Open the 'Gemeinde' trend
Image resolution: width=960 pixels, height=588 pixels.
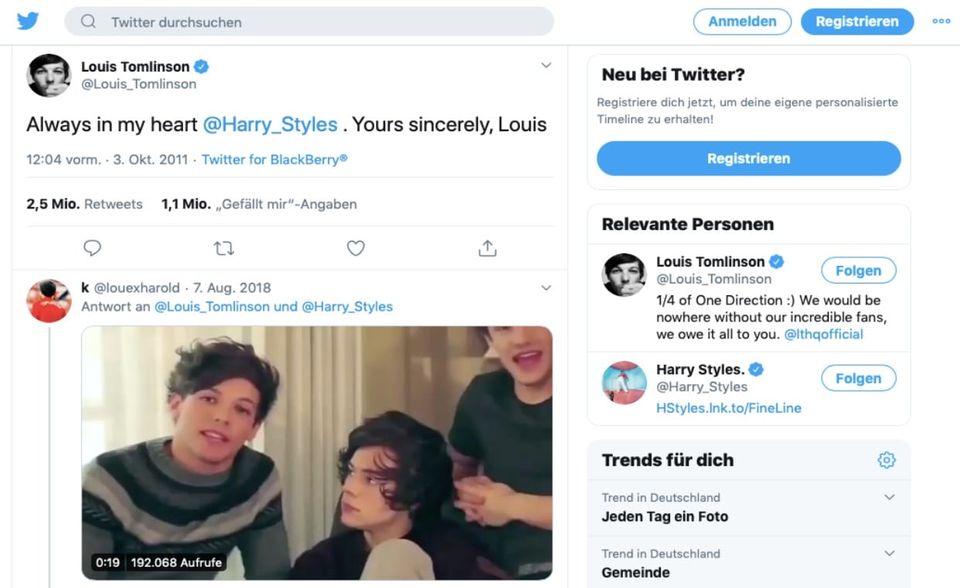click(636, 572)
